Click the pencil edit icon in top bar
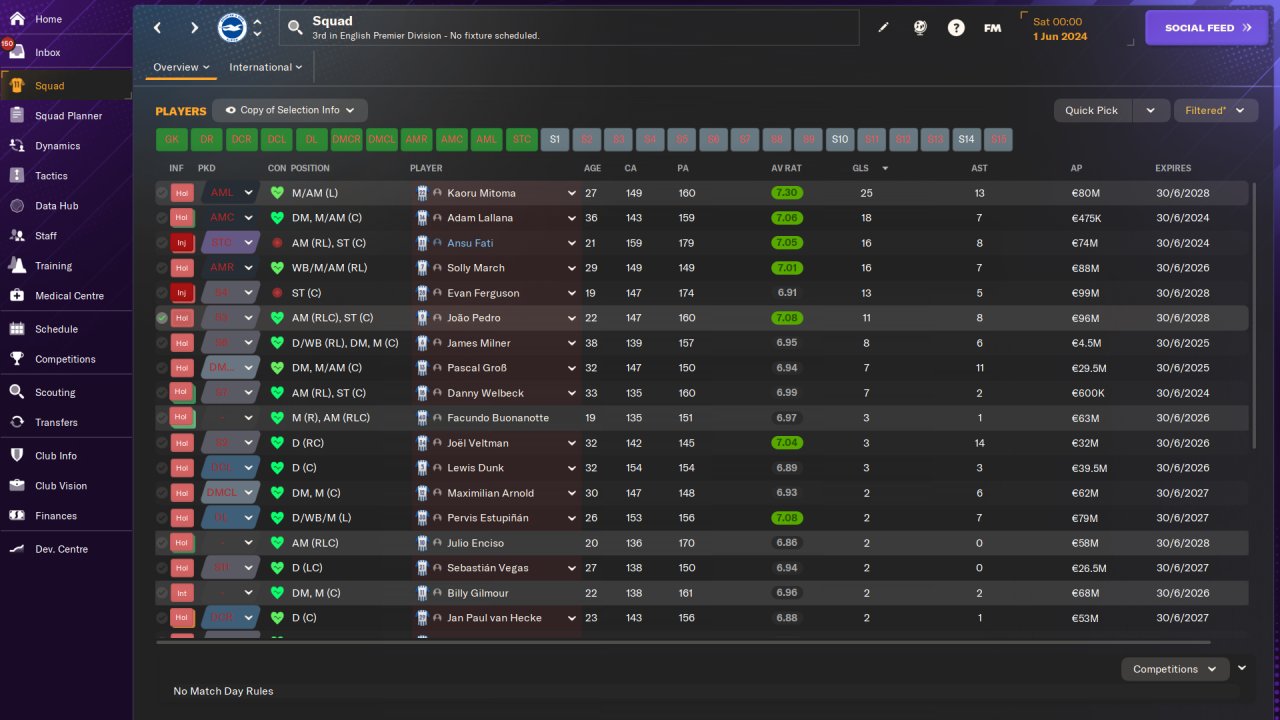The image size is (1280, 720). coord(883,28)
